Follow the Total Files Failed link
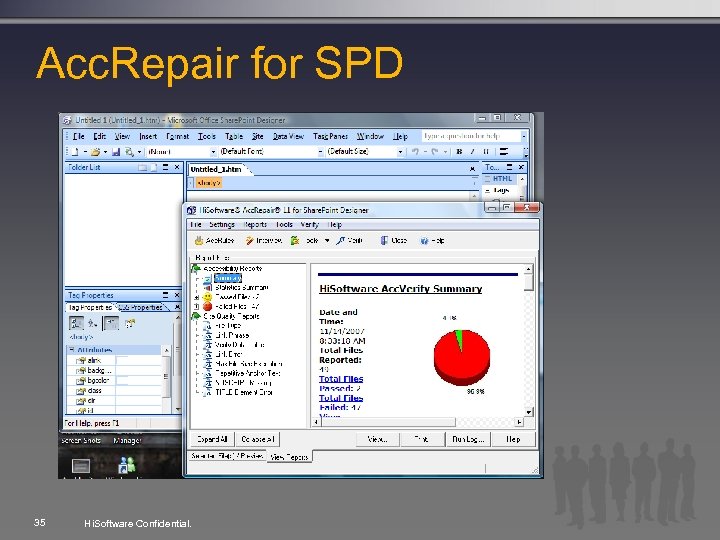 (x=341, y=403)
